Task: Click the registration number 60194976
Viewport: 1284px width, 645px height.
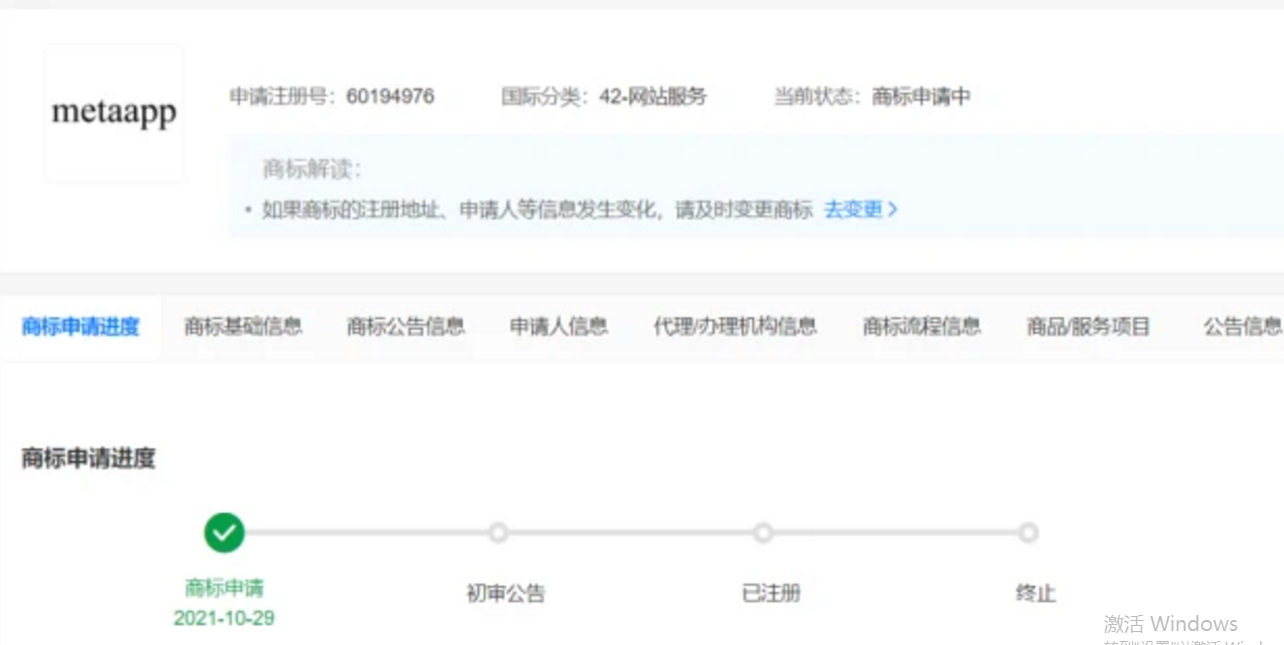Action: (390, 97)
